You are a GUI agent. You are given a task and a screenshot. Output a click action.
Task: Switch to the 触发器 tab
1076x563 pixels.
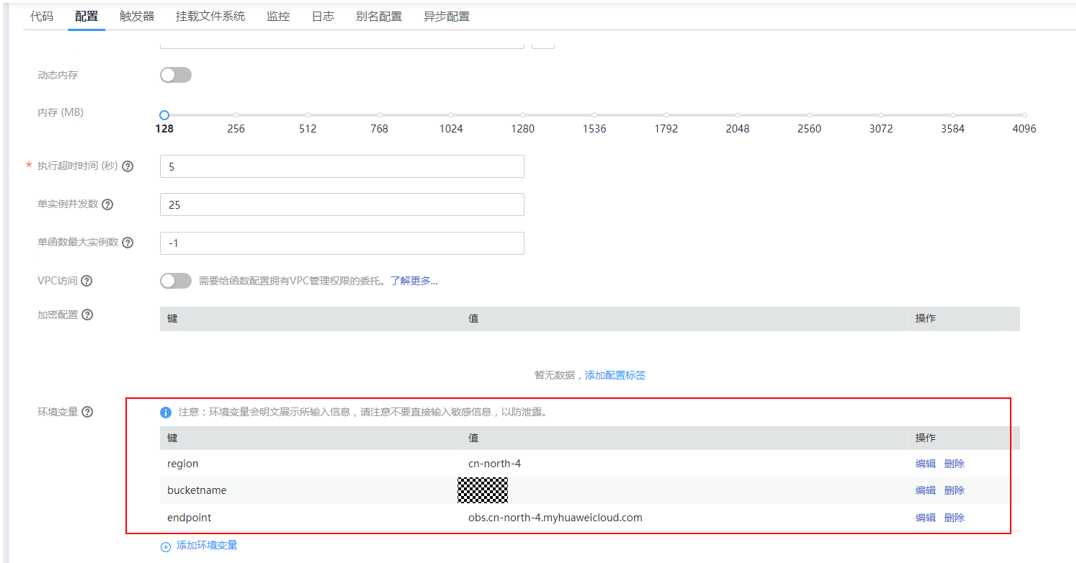(x=137, y=16)
